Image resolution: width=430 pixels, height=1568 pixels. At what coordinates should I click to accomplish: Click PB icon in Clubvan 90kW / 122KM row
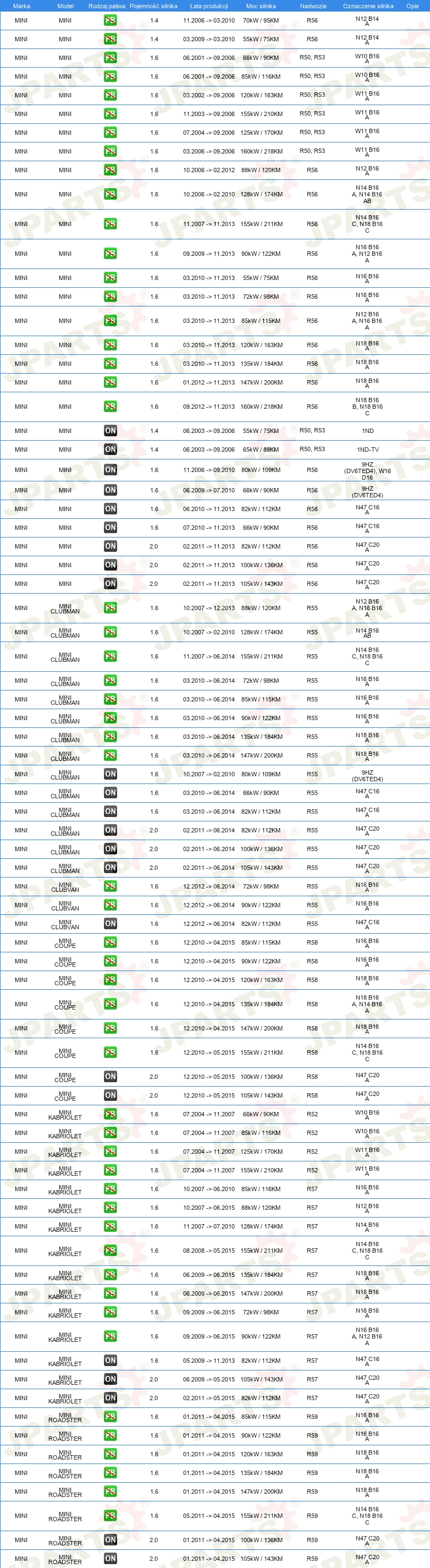pos(110,905)
